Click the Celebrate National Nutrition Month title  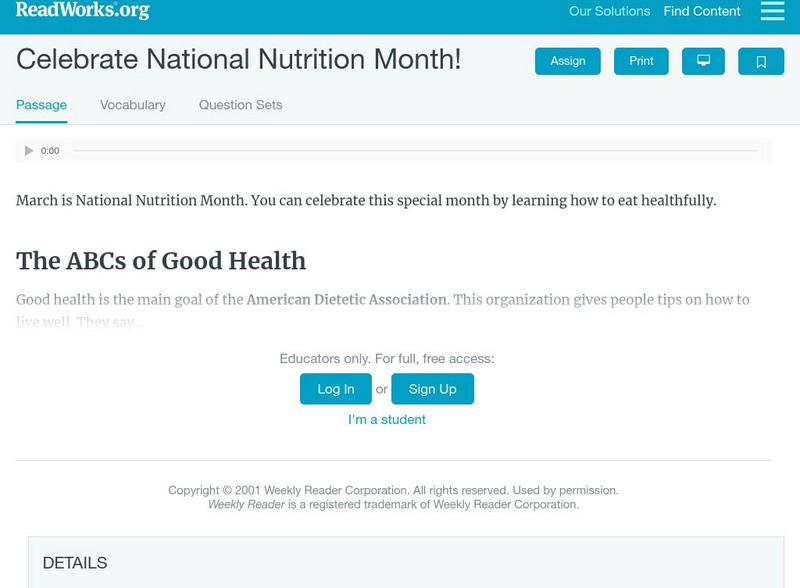[x=239, y=60]
